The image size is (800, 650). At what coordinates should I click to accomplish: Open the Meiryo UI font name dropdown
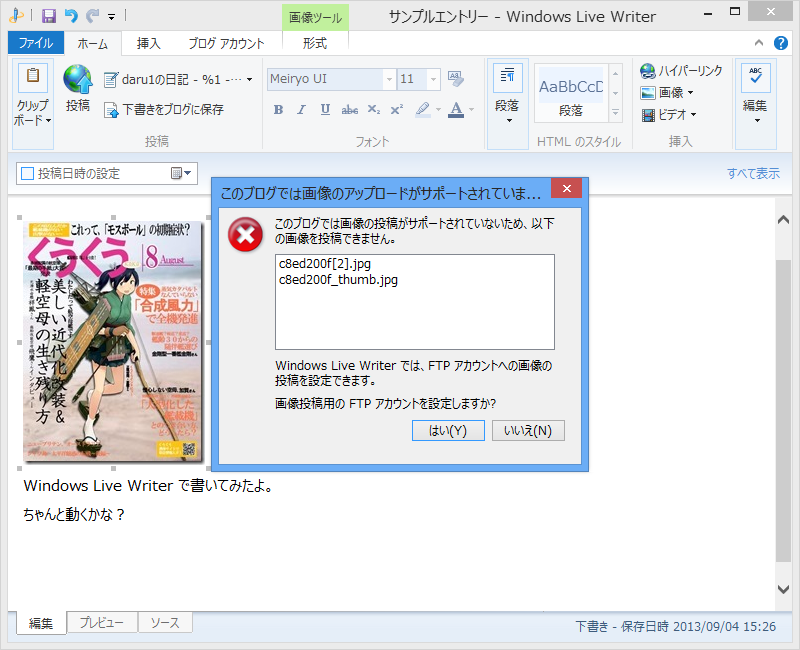[389, 79]
